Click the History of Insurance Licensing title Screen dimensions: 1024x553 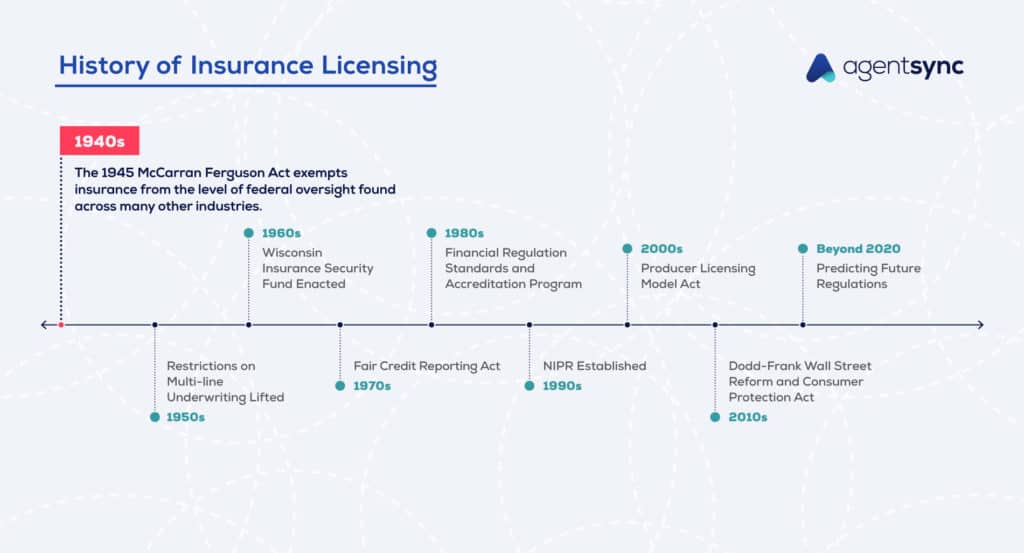(247, 66)
